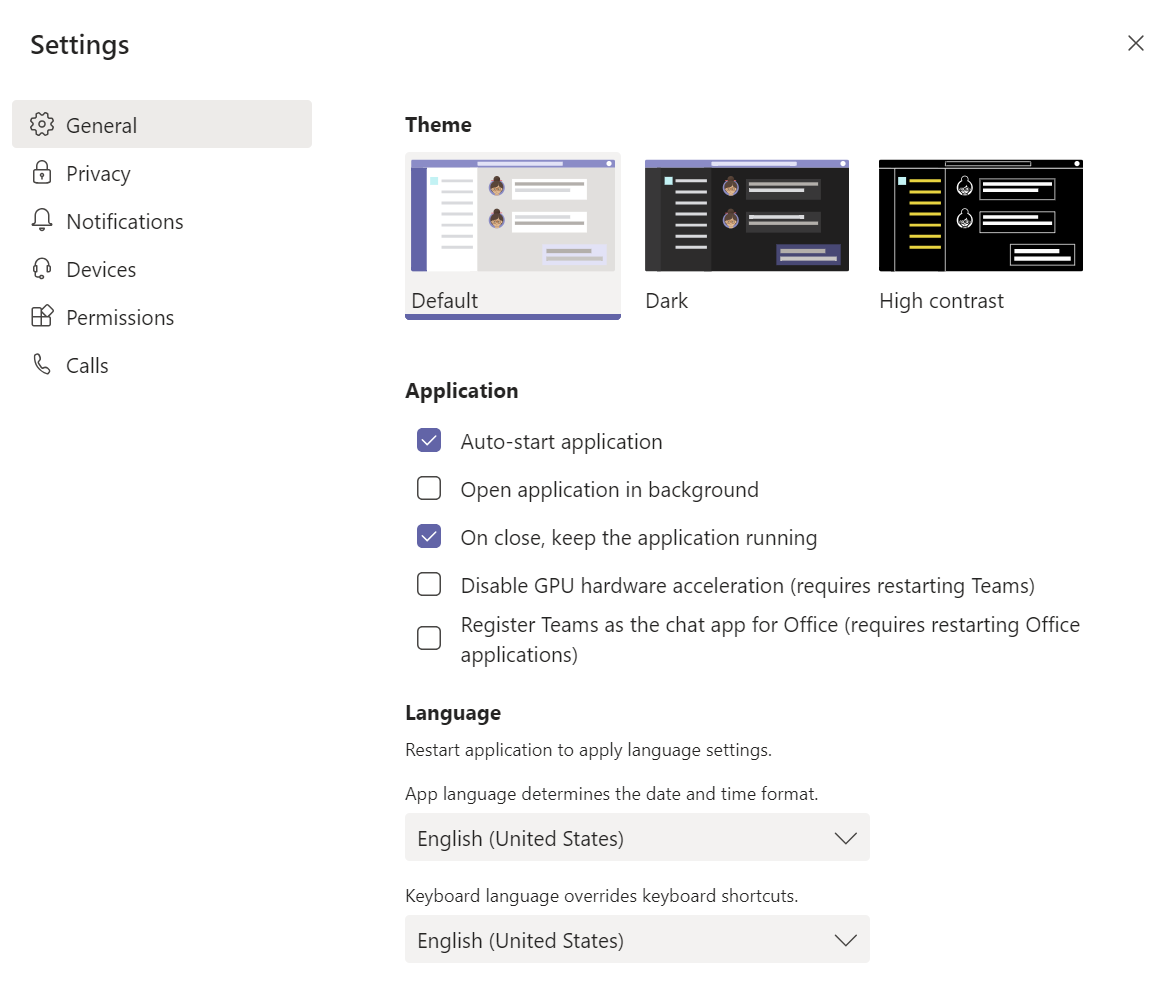1172x1004 pixels.
Task: Check Register Teams as chat app for Office
Action: click(x=429, y=638)
